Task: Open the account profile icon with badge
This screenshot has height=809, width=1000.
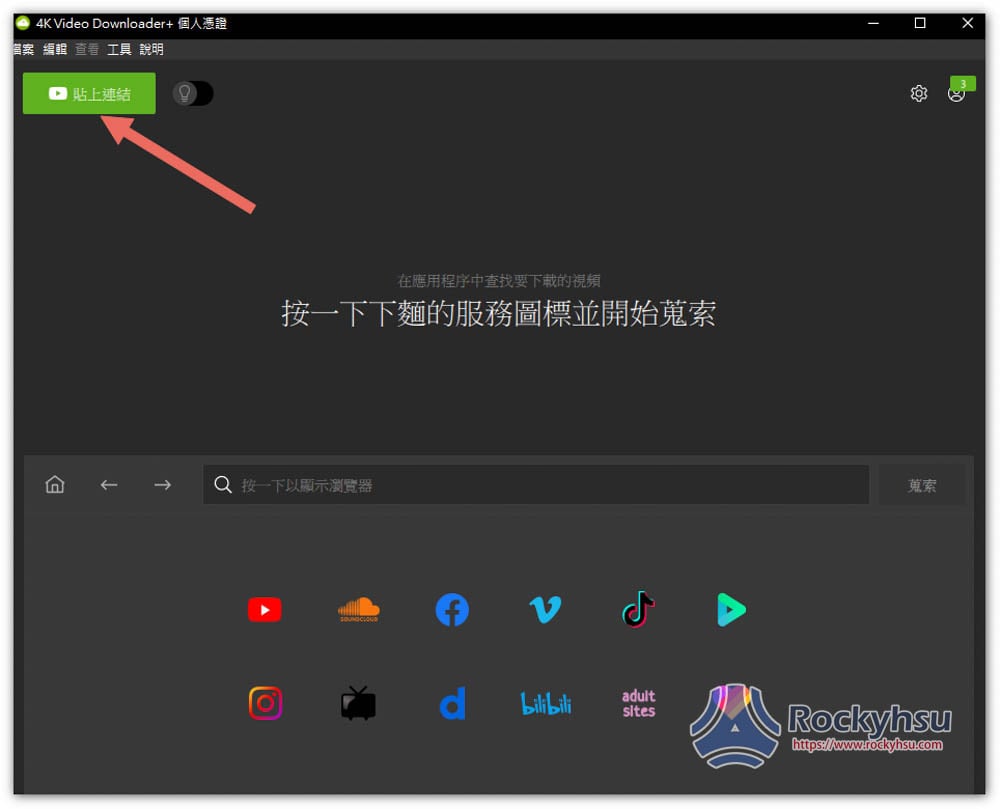Action: [956, 94]
